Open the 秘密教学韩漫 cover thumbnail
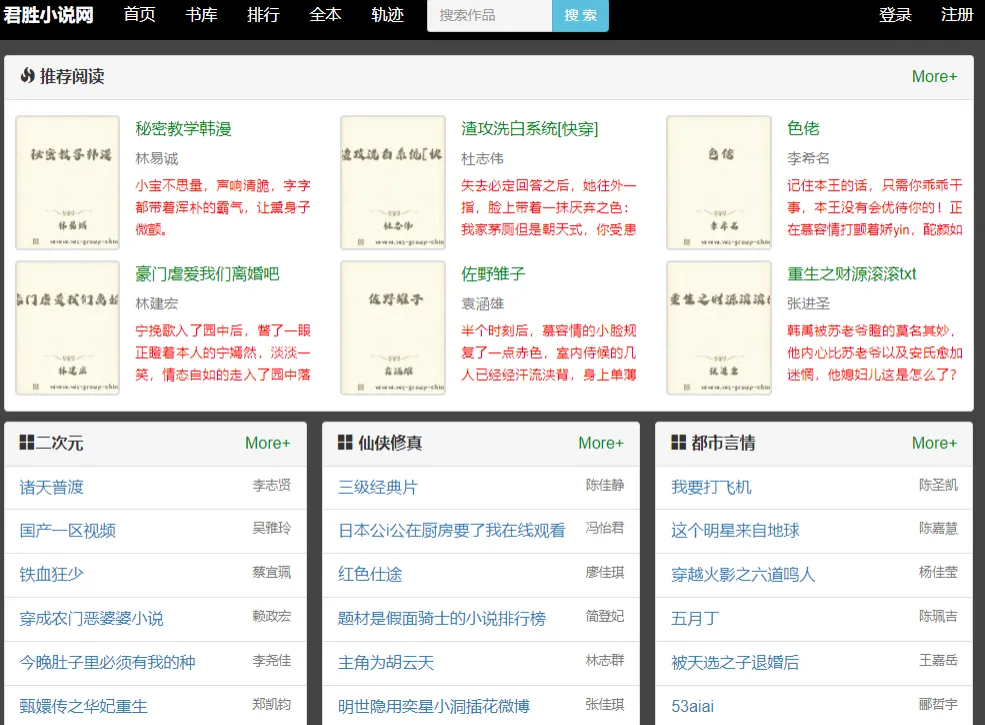The width and height of the screenshot is (985, 725). click(67, 182)
